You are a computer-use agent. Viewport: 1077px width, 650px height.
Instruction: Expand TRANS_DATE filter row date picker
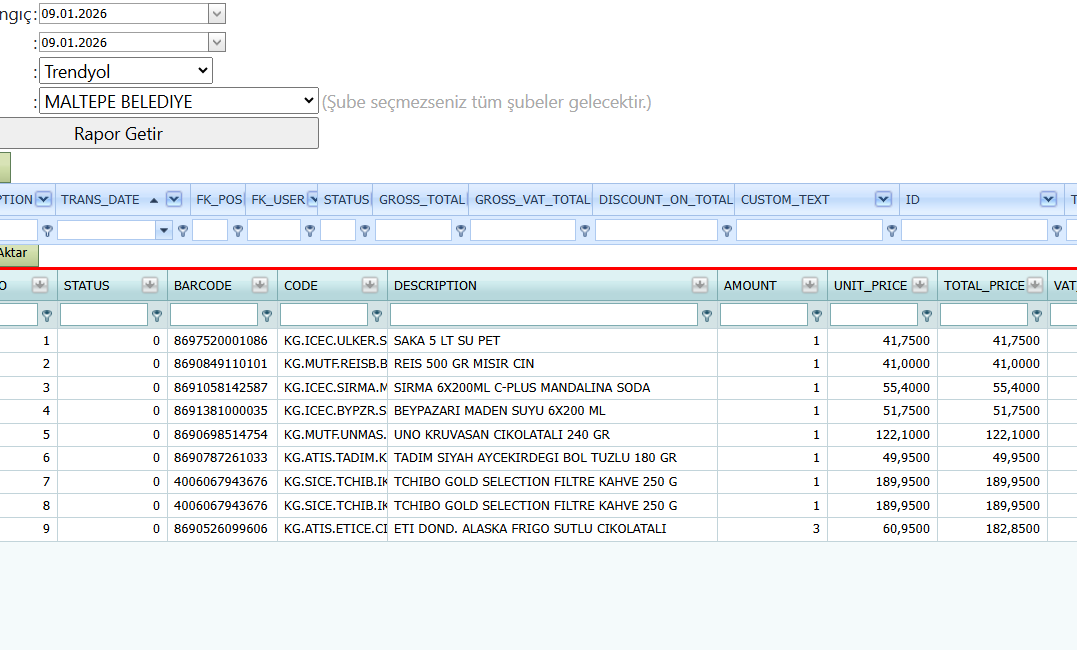pos(163,231)
